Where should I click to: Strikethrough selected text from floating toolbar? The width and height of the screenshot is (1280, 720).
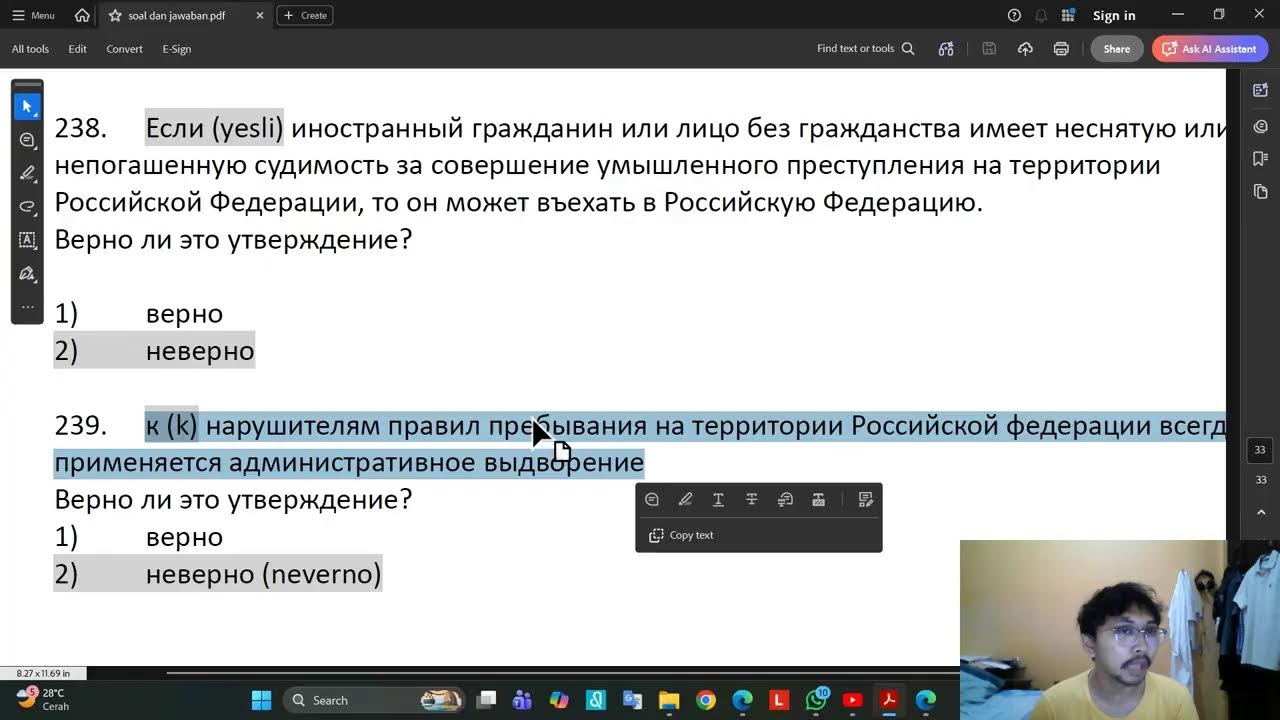pos(752,499)
